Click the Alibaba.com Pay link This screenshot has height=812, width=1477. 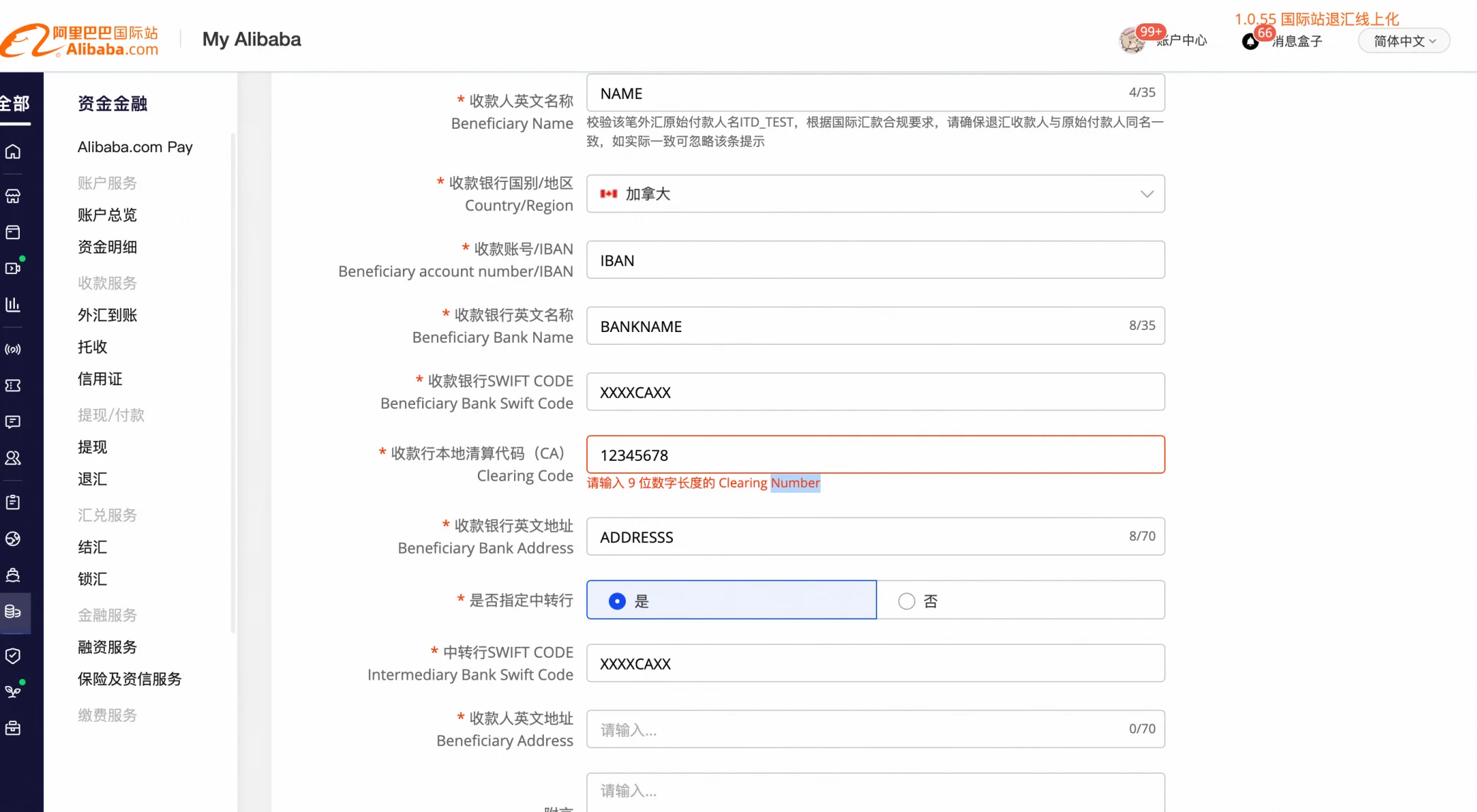click(135, 147)
